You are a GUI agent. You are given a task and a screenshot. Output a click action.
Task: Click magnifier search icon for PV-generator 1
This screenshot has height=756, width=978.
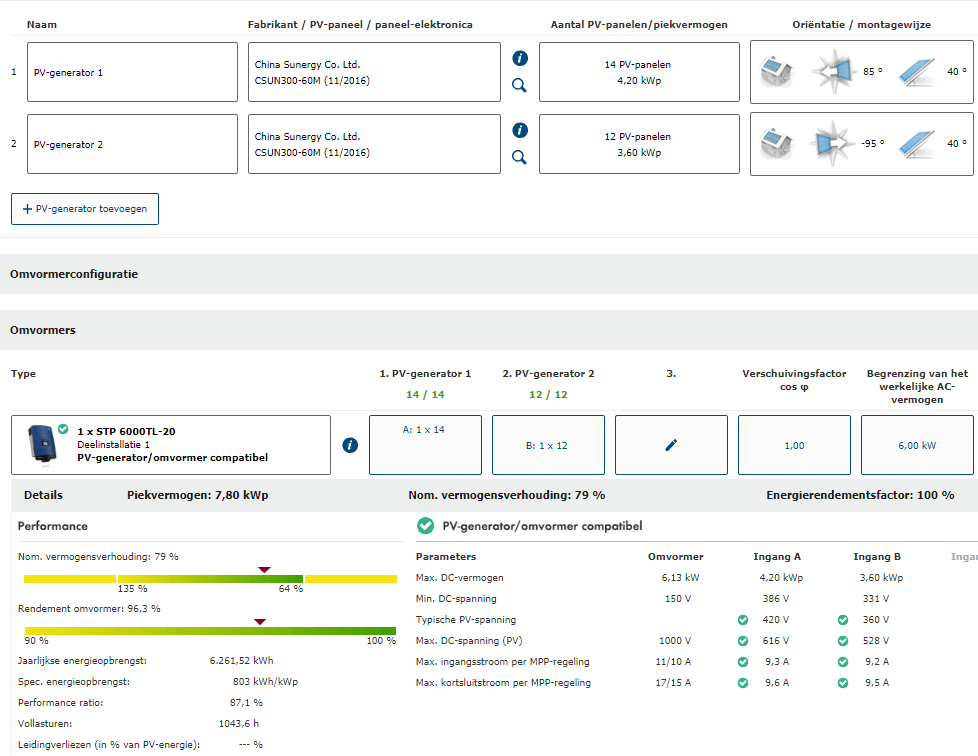pyautogui.click(x=519, y=85)
